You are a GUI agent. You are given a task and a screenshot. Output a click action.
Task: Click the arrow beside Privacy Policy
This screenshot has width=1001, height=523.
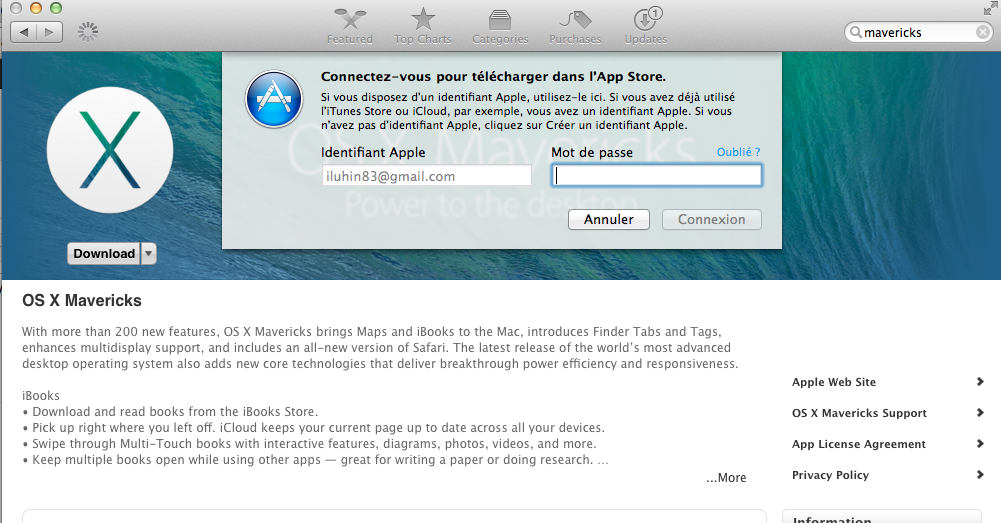click(980, 474)
